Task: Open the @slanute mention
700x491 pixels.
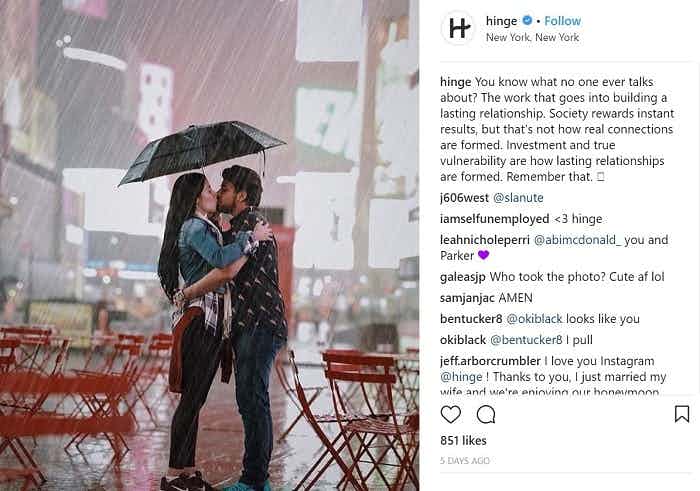Action: click(518, 198)
